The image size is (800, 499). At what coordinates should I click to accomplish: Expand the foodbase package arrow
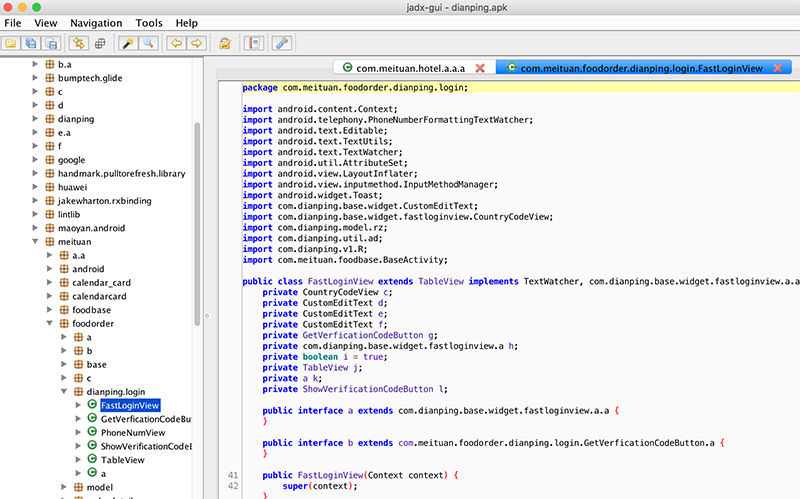49,309
